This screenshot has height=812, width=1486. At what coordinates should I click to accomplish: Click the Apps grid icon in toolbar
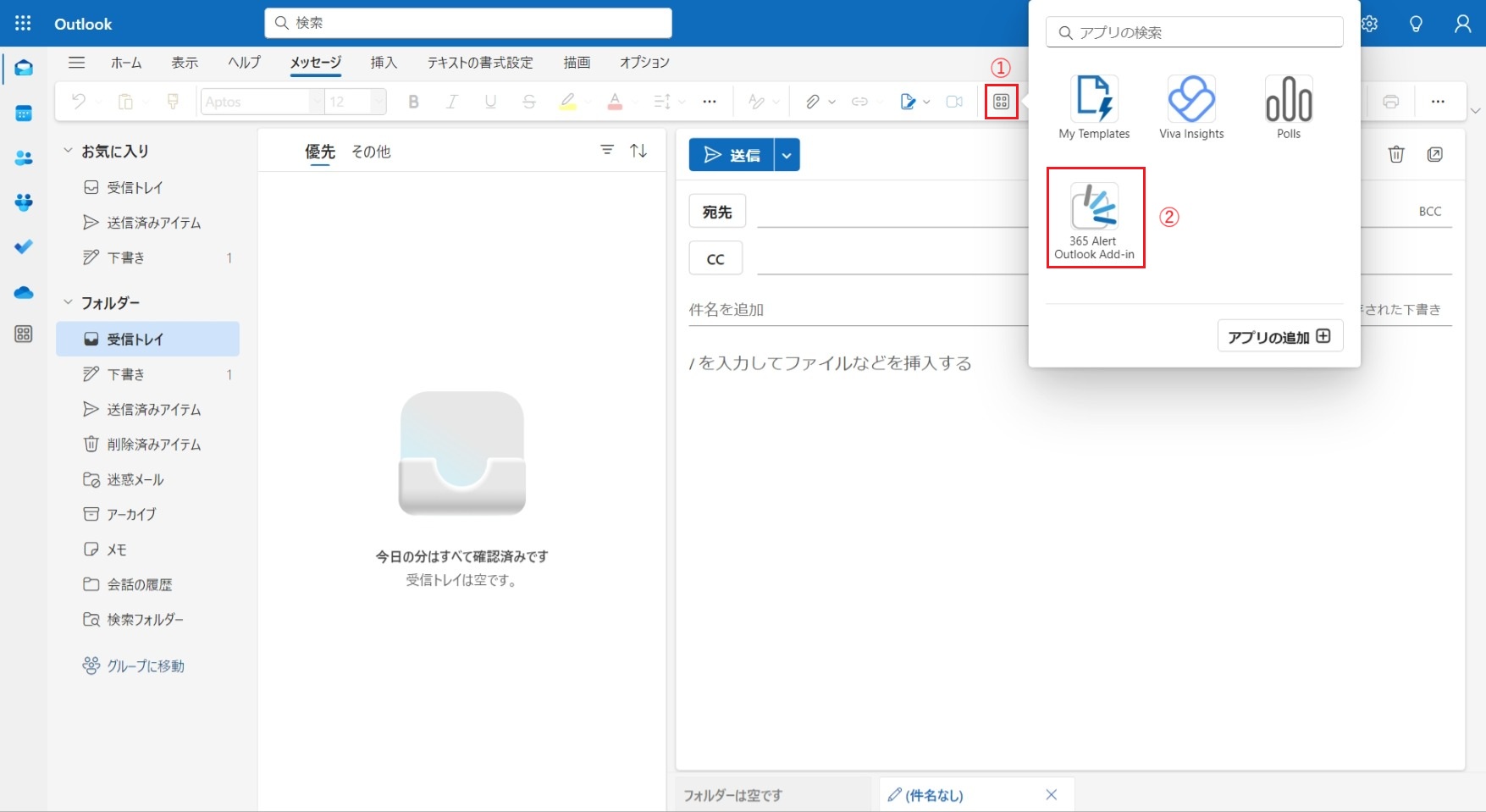pos(1001,102)
